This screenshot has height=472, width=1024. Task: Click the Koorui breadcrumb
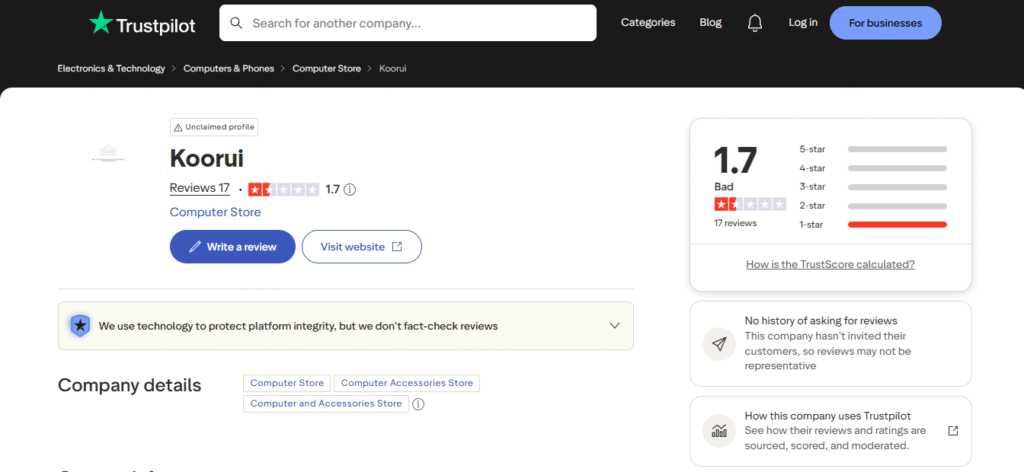392,69
